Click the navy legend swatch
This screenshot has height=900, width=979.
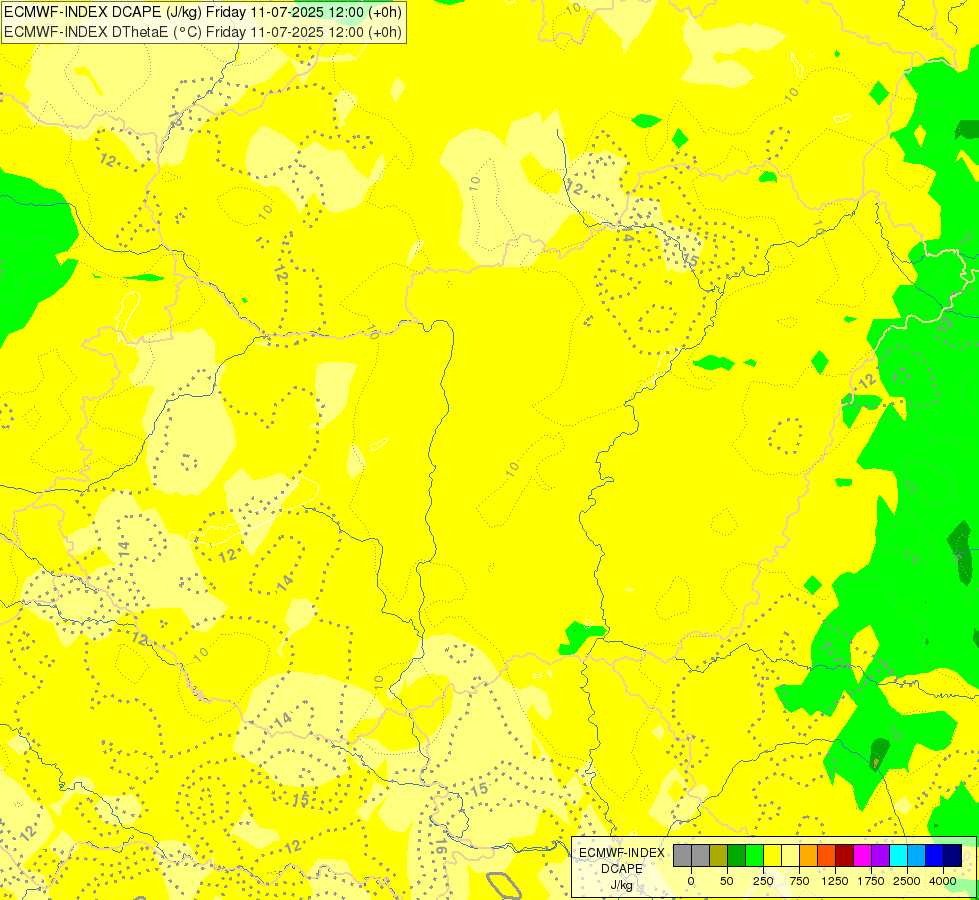pos(952,855)
